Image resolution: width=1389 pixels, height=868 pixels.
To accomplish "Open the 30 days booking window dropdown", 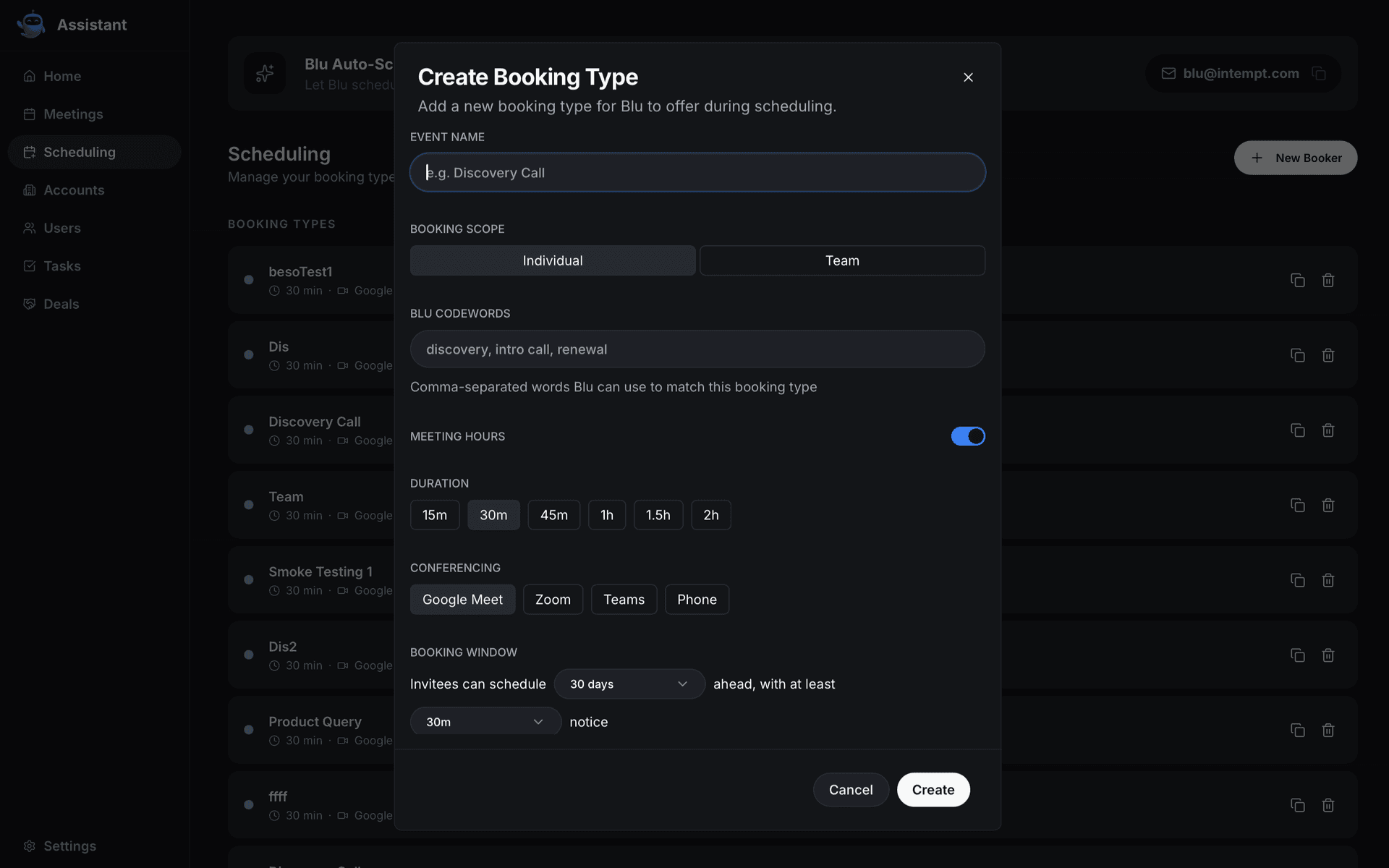I will click(x=629, y=684).
